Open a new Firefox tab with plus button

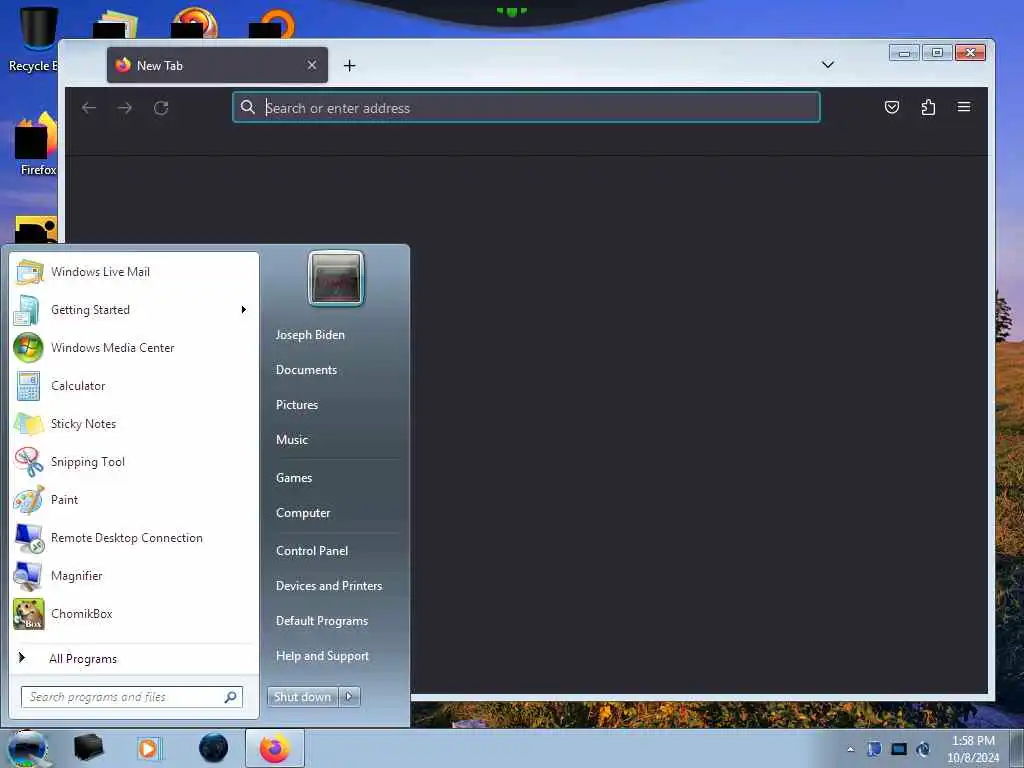349,65
